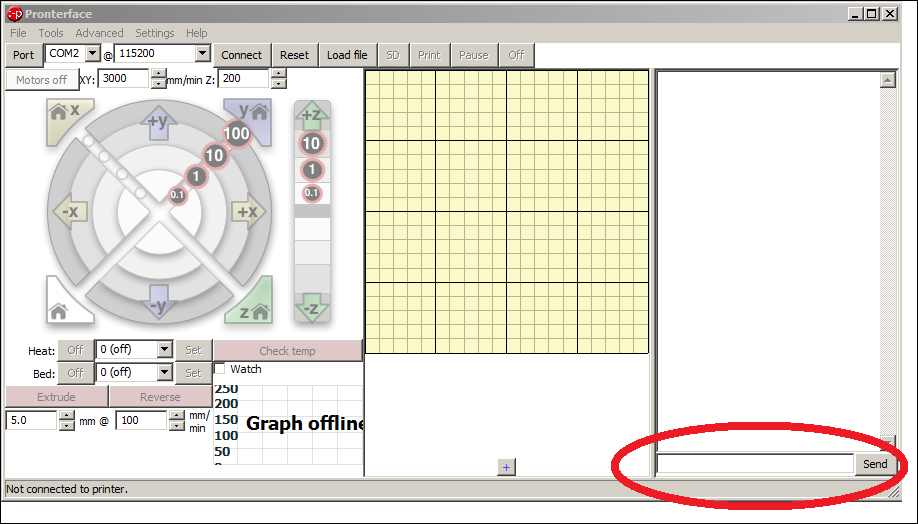Click the XY feedrate 3000 field
Viewport: 918px width, 524px height.
click(124, 78)
